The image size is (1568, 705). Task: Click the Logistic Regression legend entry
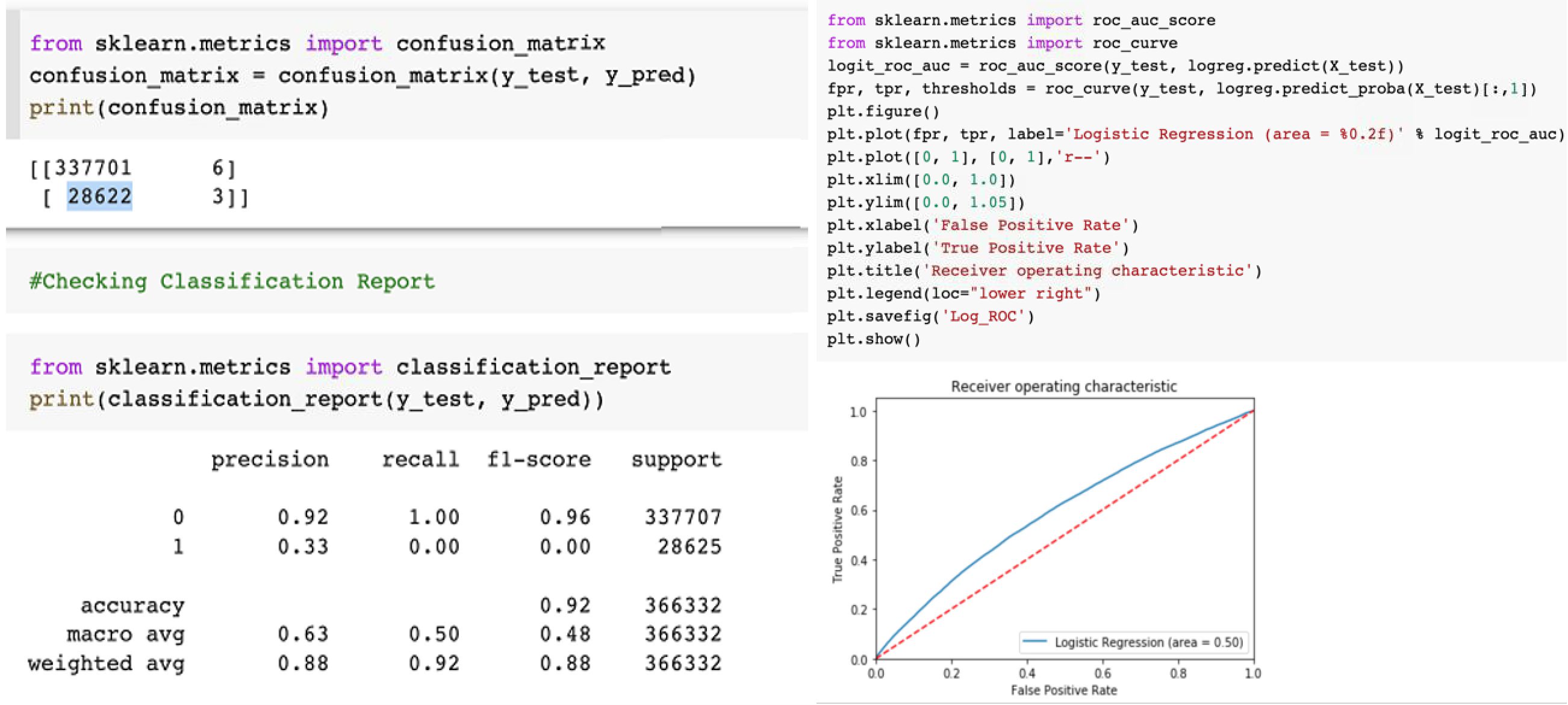point(1132,642)
